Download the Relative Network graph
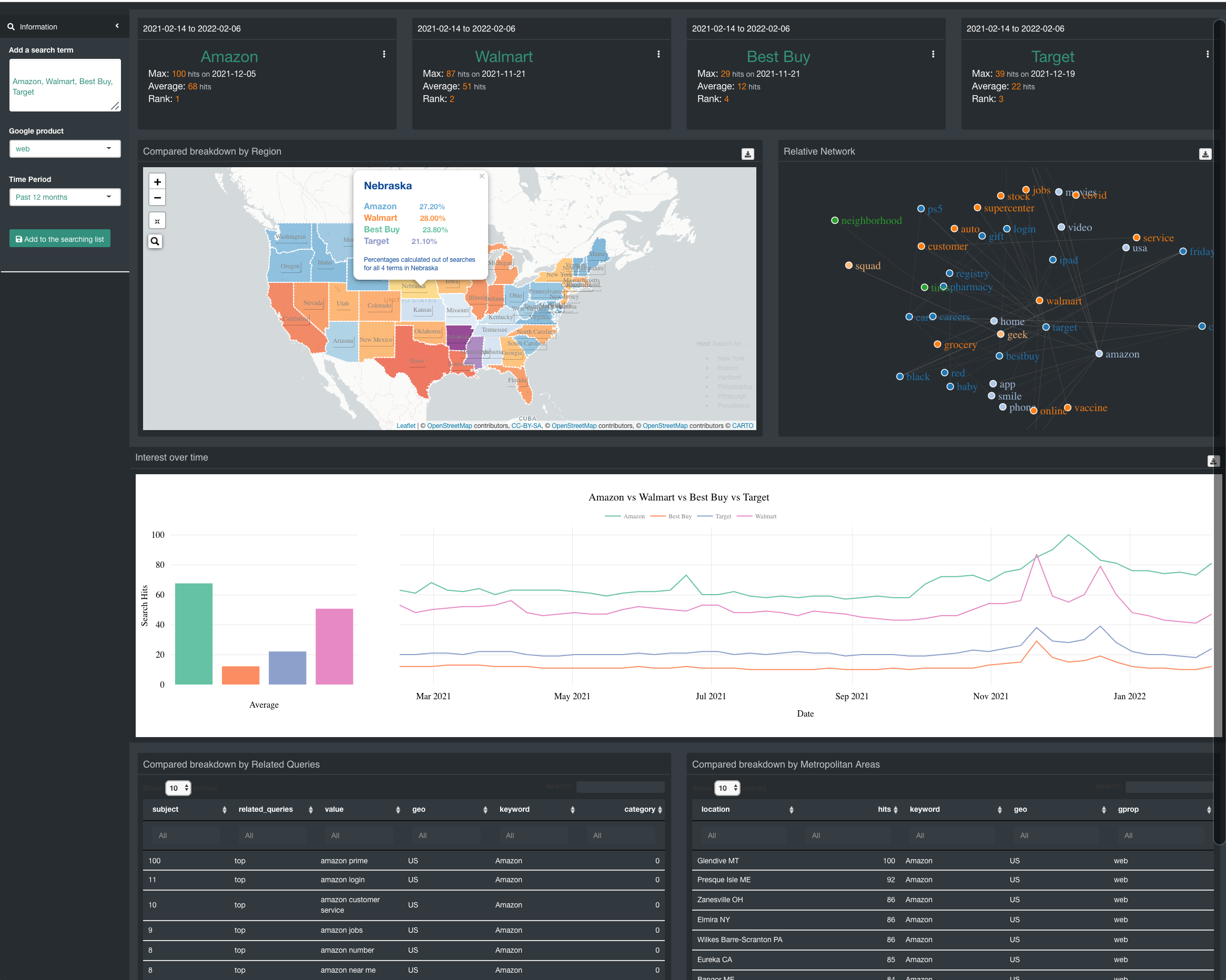 1204,154
